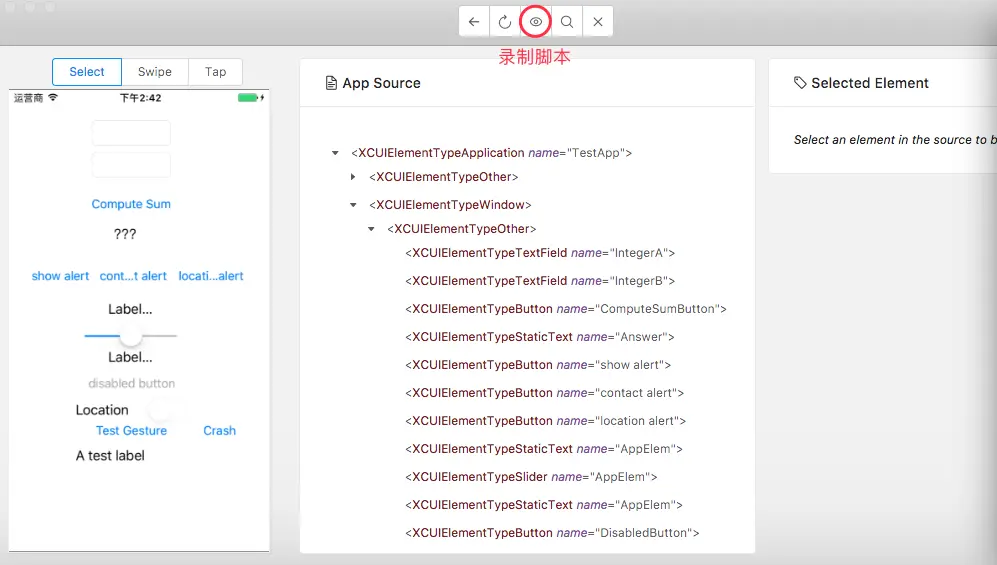Select the XCUIElementTypeWindow row text
This screenshot has width=997, height=565.
coord(450,205)
